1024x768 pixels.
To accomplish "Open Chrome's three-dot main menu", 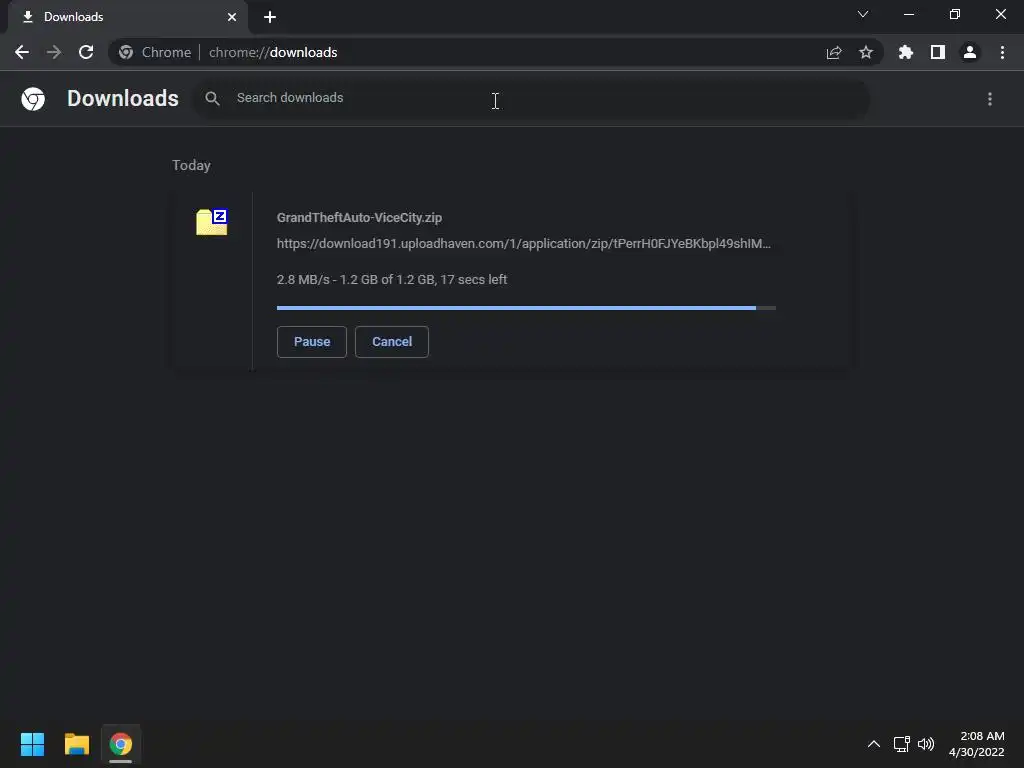I will pos(1002,52).
